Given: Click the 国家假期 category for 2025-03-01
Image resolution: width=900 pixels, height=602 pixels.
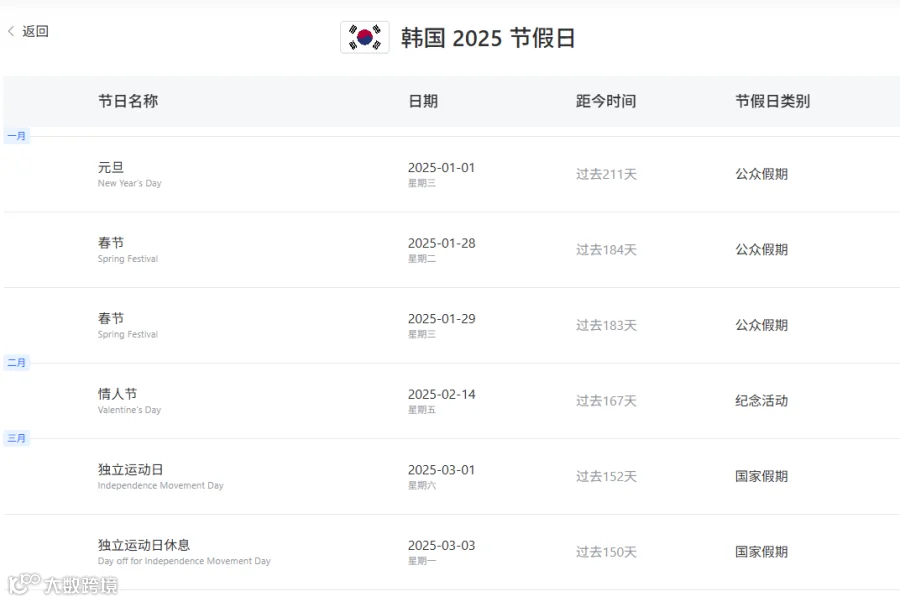Looking at the screenshot, I should click(x=762, y=476).
